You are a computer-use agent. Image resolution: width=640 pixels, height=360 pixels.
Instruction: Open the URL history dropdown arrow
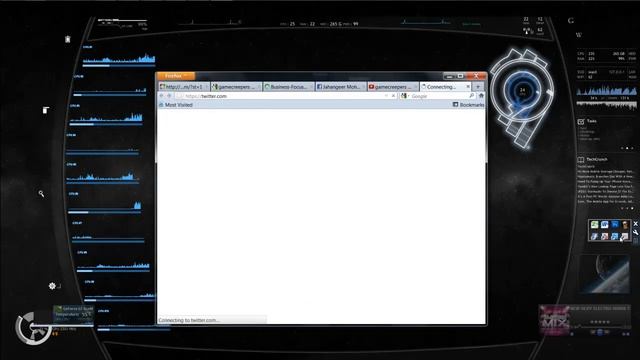[386, 96]
